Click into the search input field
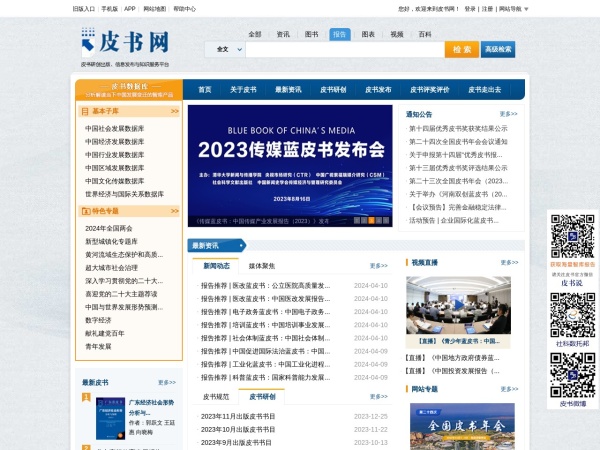Screen dimensions: 600x450 pyautogui.click(x=345, y=49)
